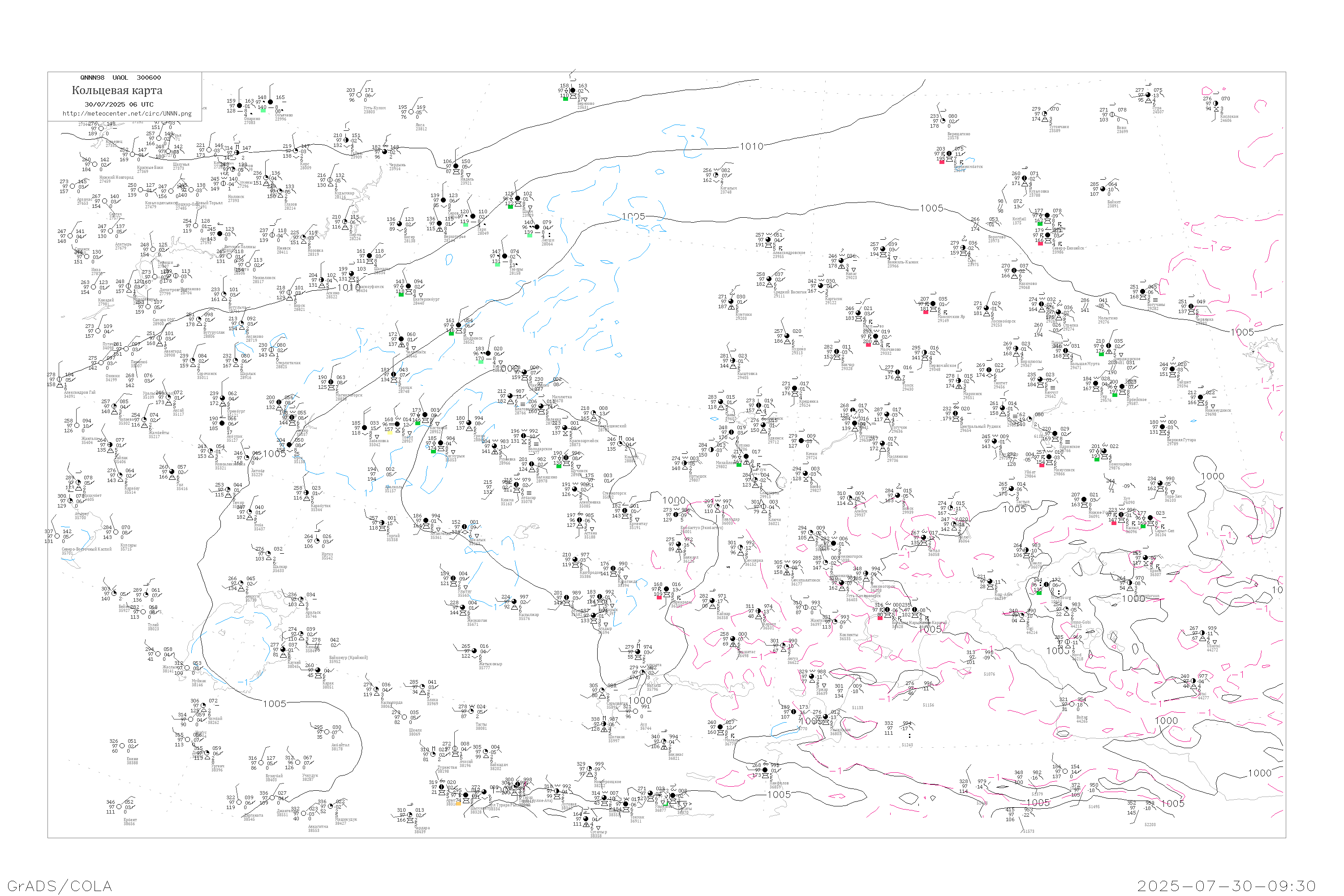Click the station circle at Байкит

(1104, 190)
